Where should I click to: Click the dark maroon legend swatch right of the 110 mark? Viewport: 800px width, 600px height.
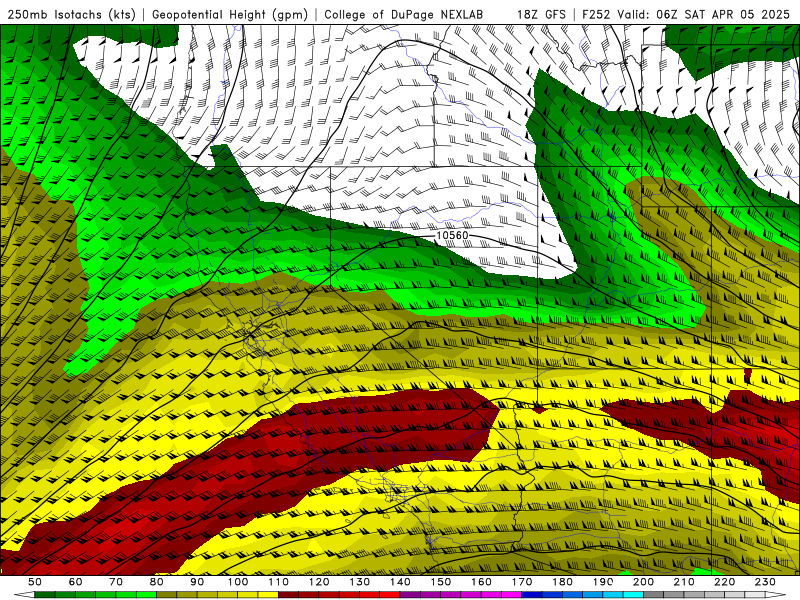click(x=288, y=595)
